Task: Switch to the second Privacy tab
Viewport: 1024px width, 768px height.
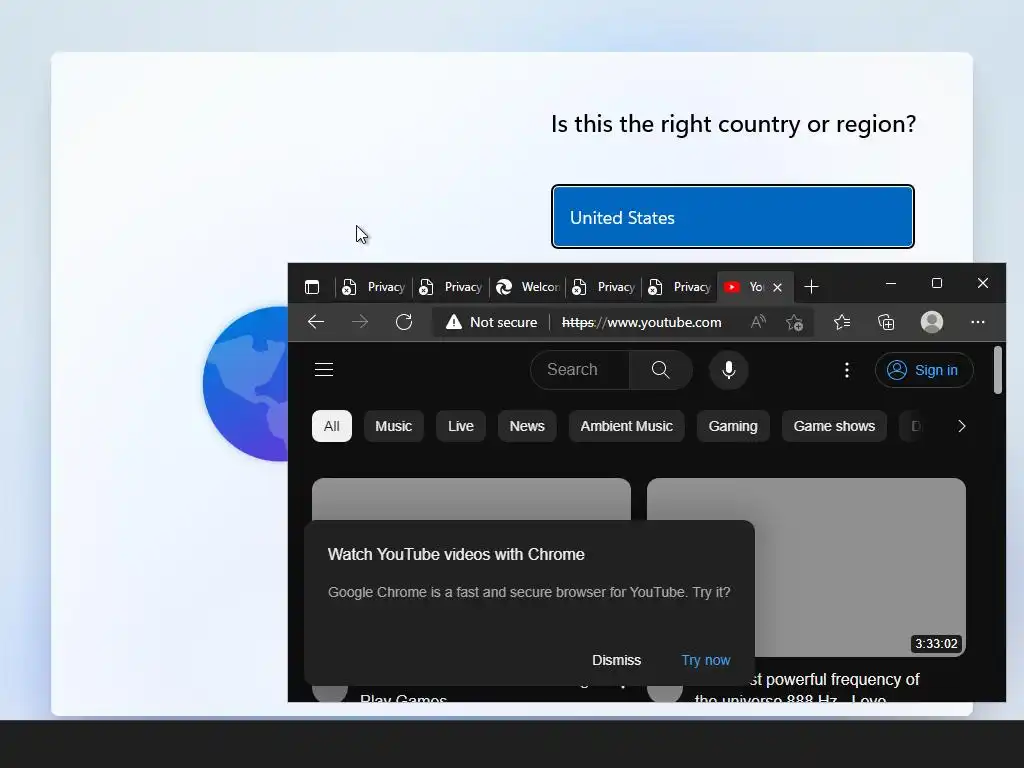Action: coord(451,287)
